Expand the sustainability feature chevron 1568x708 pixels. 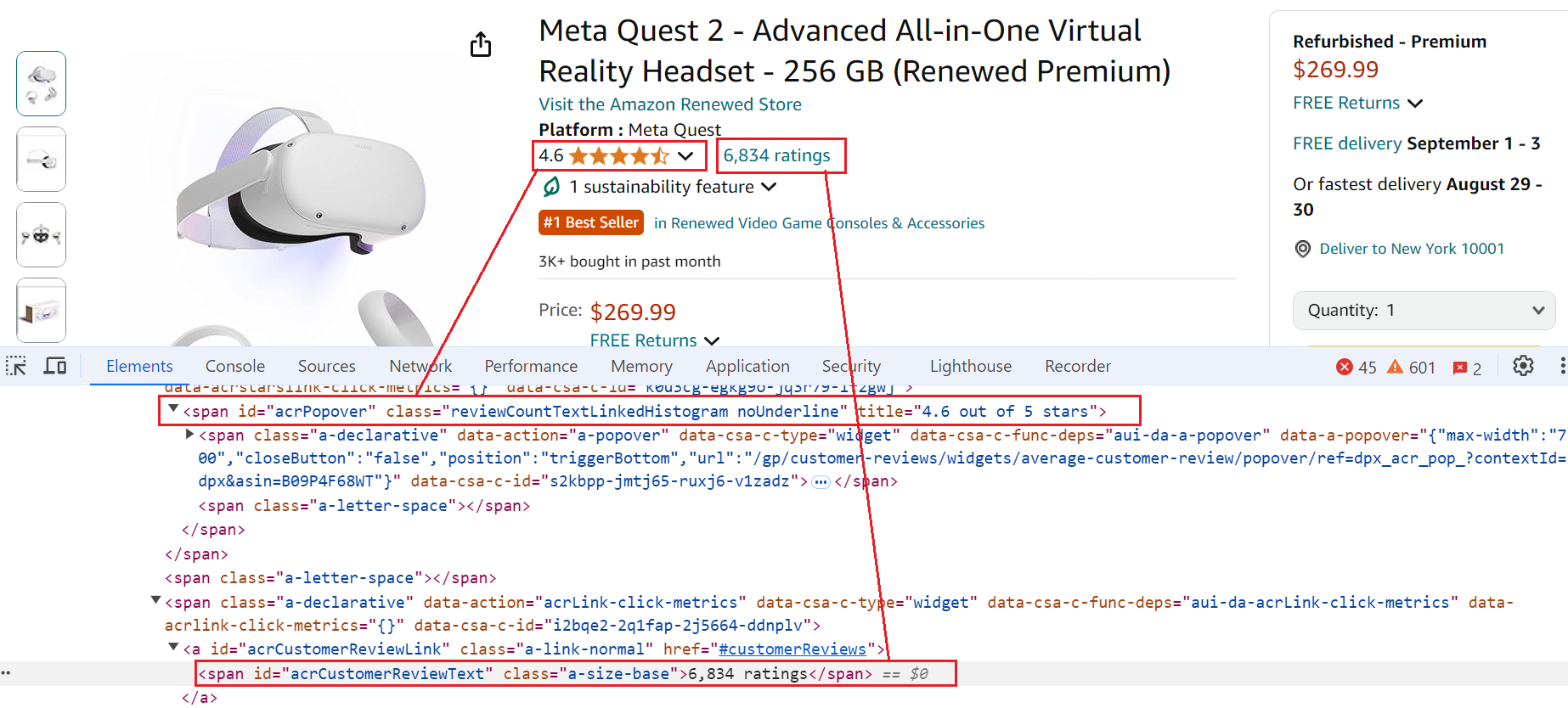coord(769,187)
